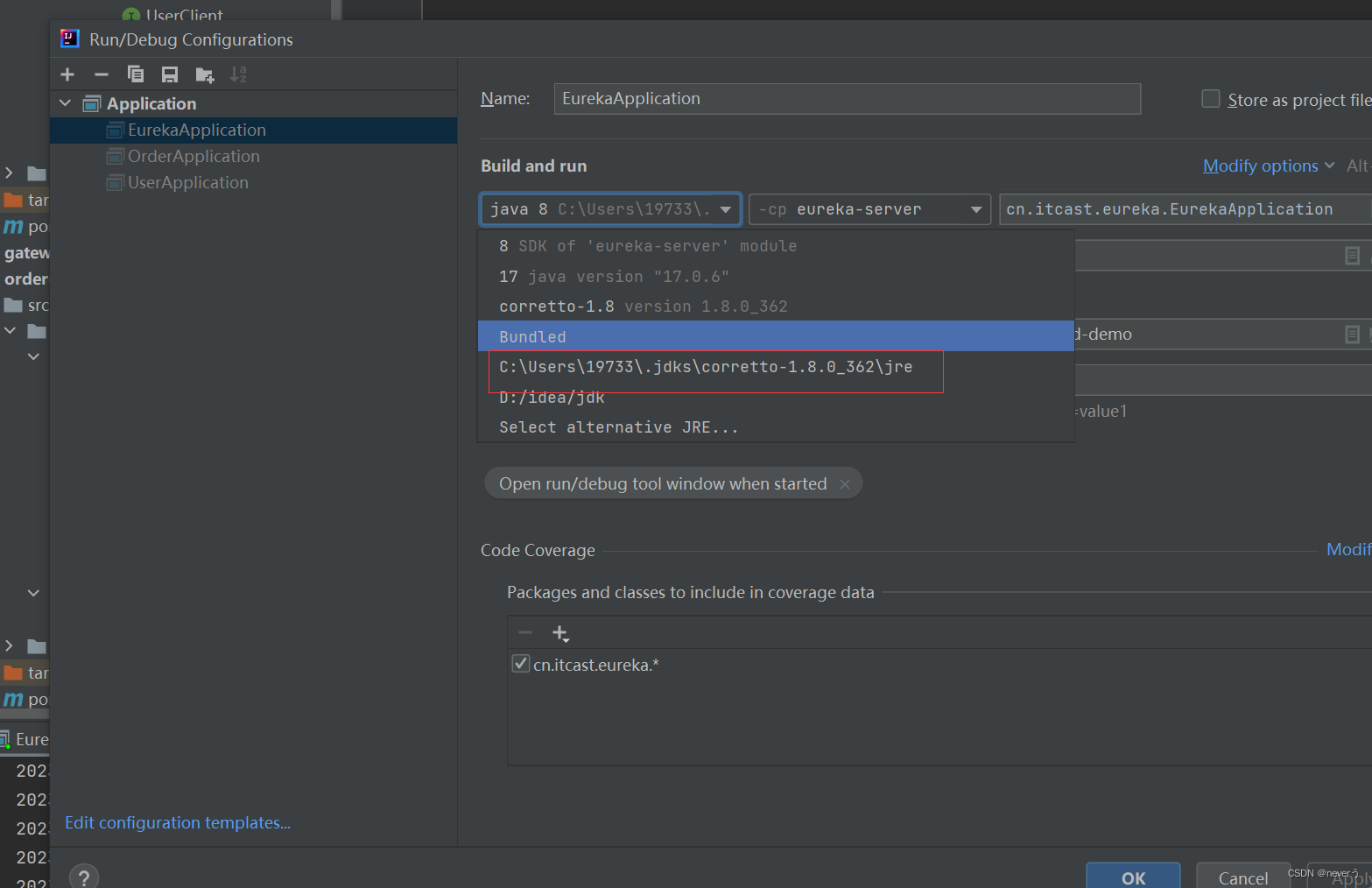The width and height of the screenshot is (1372, 888).
Task: Toggle 'Store as project file' checkbox
Action: (1211, 99)
